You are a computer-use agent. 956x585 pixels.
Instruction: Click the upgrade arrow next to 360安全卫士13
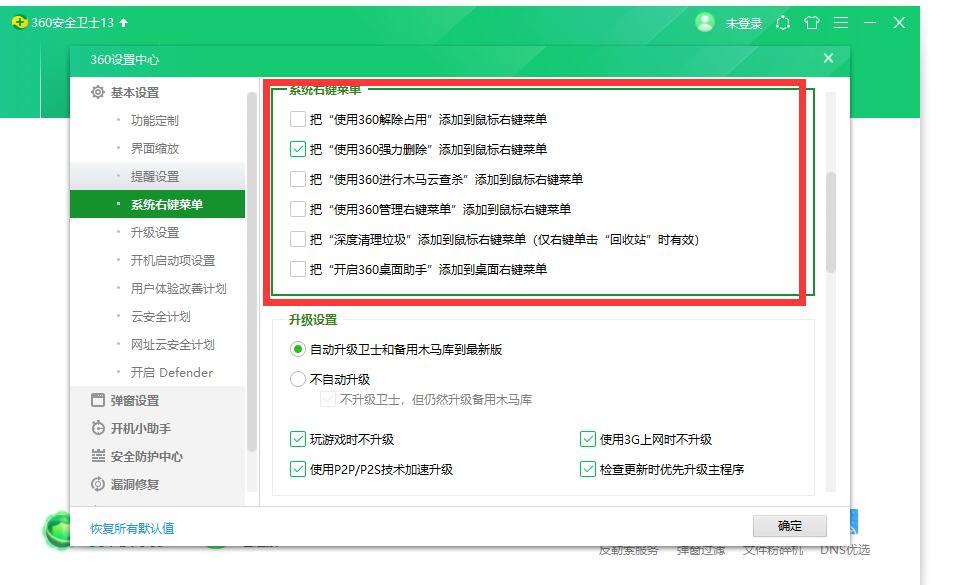124,23
